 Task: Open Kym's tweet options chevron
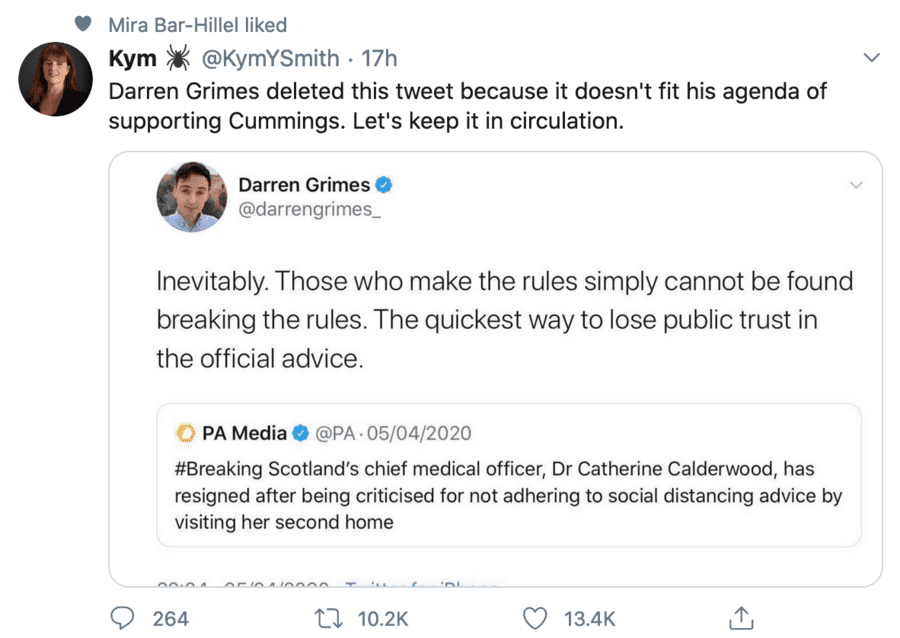click(871, 58)
